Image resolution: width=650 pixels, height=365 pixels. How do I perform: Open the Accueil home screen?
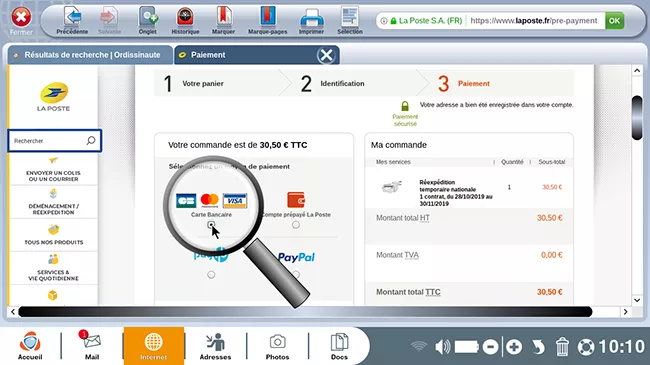[x=30, y=346]
